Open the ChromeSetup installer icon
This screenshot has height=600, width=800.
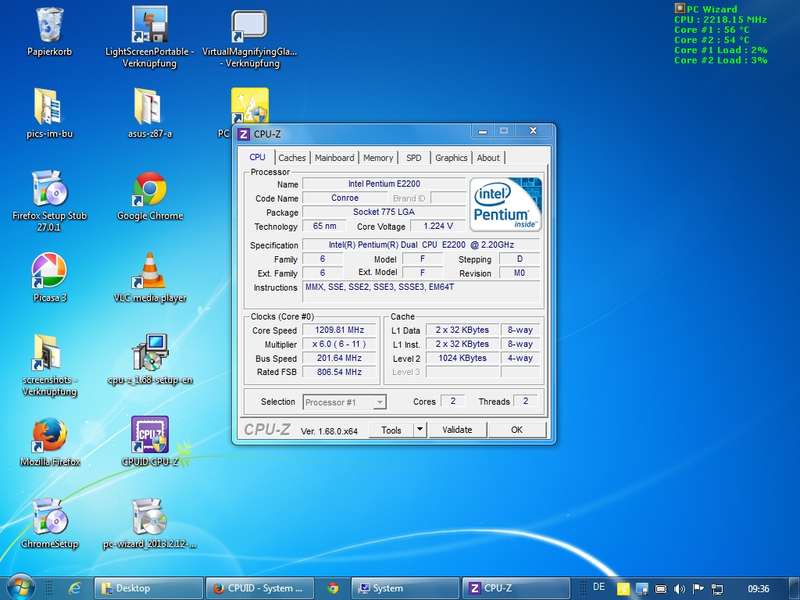[48, 518]
